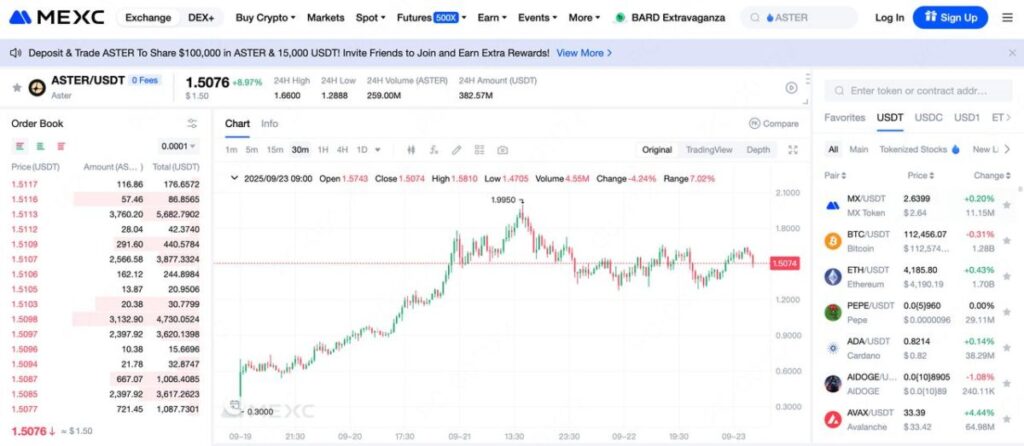Click the tutorial play icon near ticker
This screenshot has height=446, width=1024.
(x=791, y=88)
